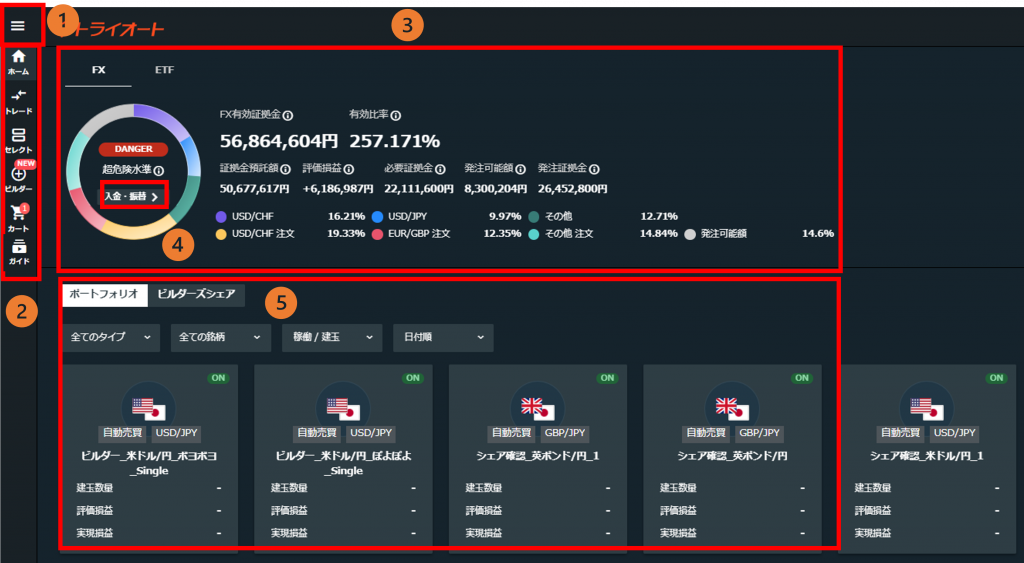Image resolution: width=1024 pixels, height=563 pixels.
Task: Click the 56,864,604円 margin value
Action: [279, 141]
